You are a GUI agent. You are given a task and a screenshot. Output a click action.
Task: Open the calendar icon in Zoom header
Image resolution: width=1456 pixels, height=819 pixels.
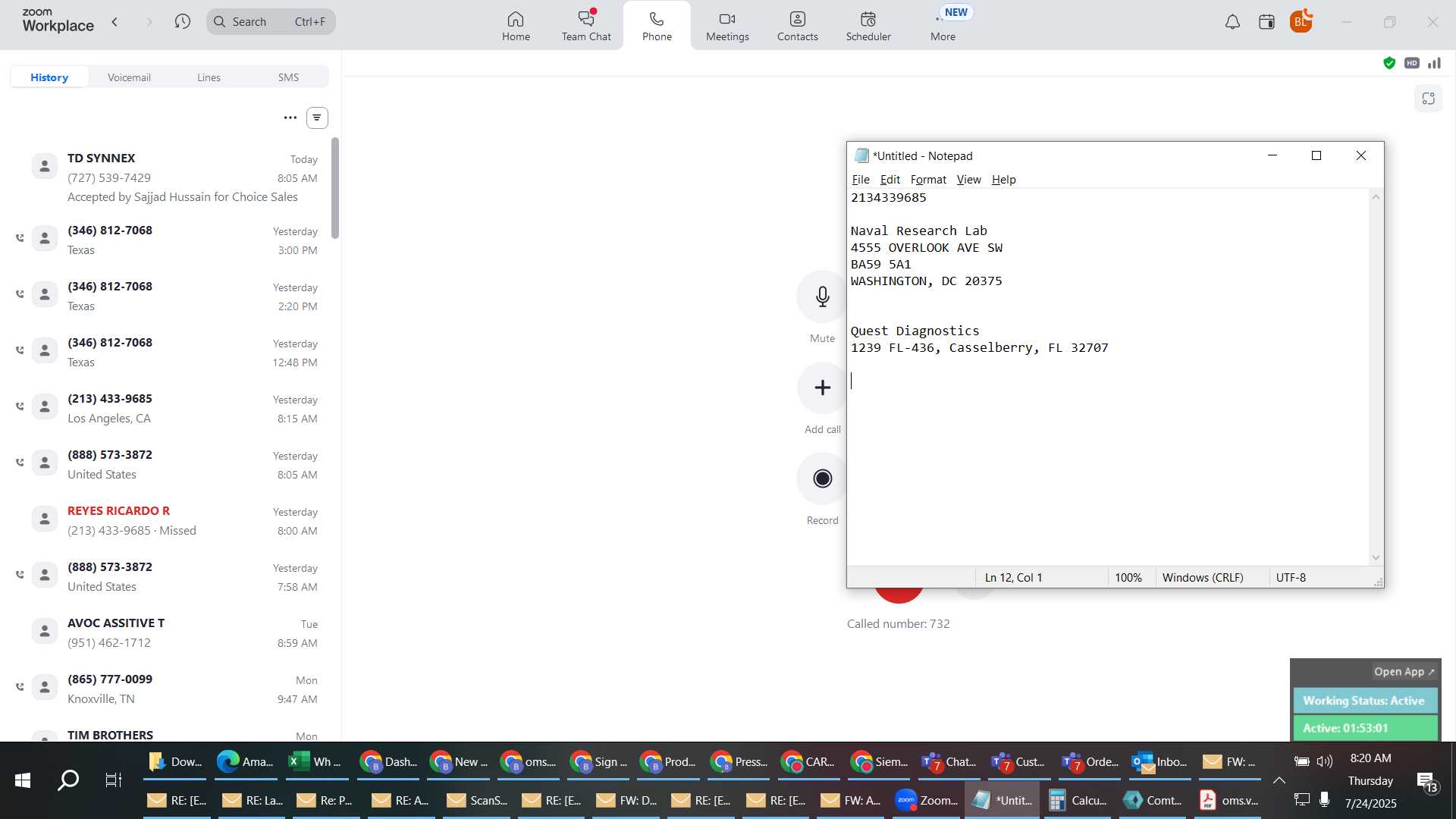click(1266, 22)
